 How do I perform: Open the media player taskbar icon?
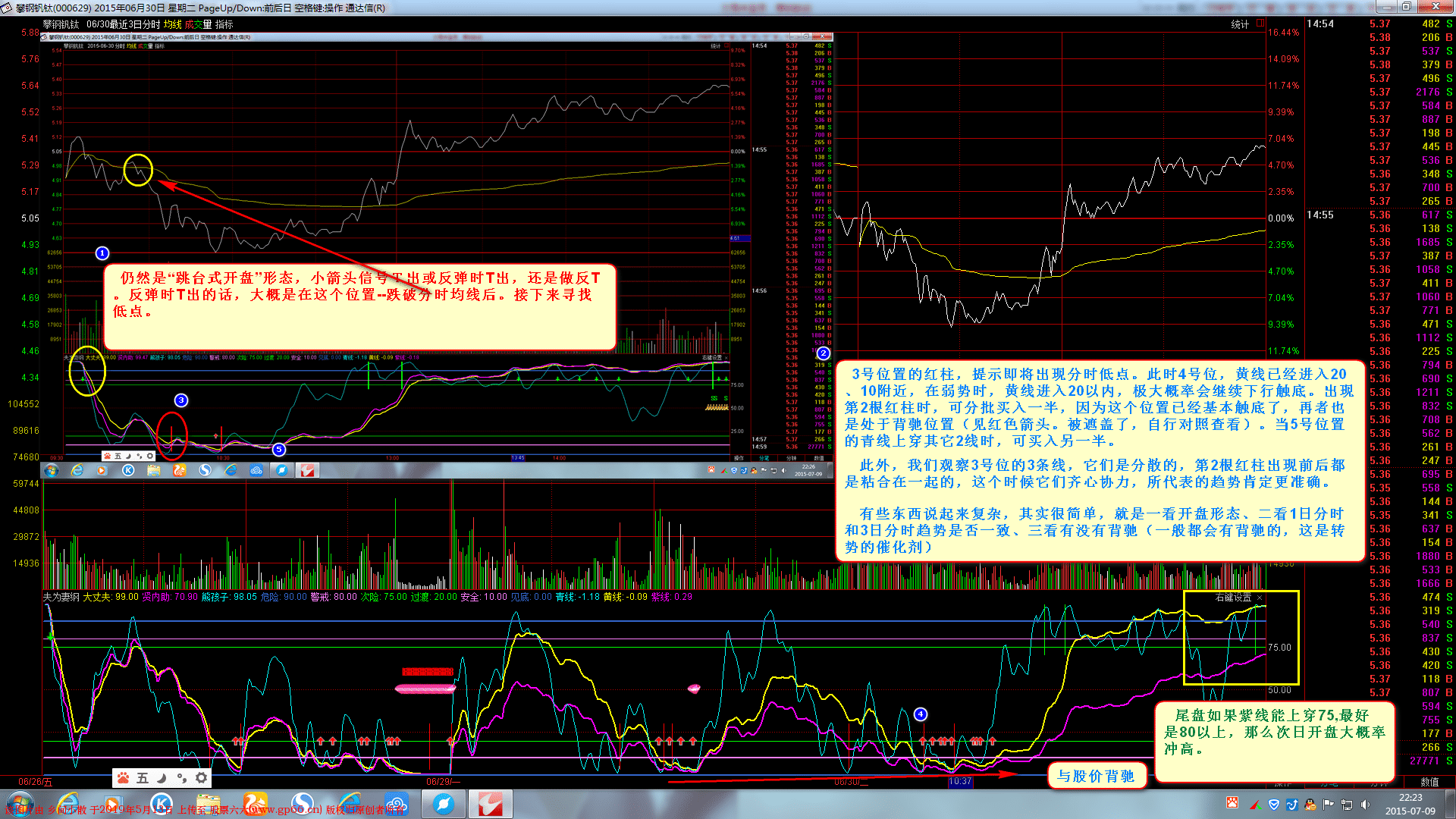coord(112,804)
